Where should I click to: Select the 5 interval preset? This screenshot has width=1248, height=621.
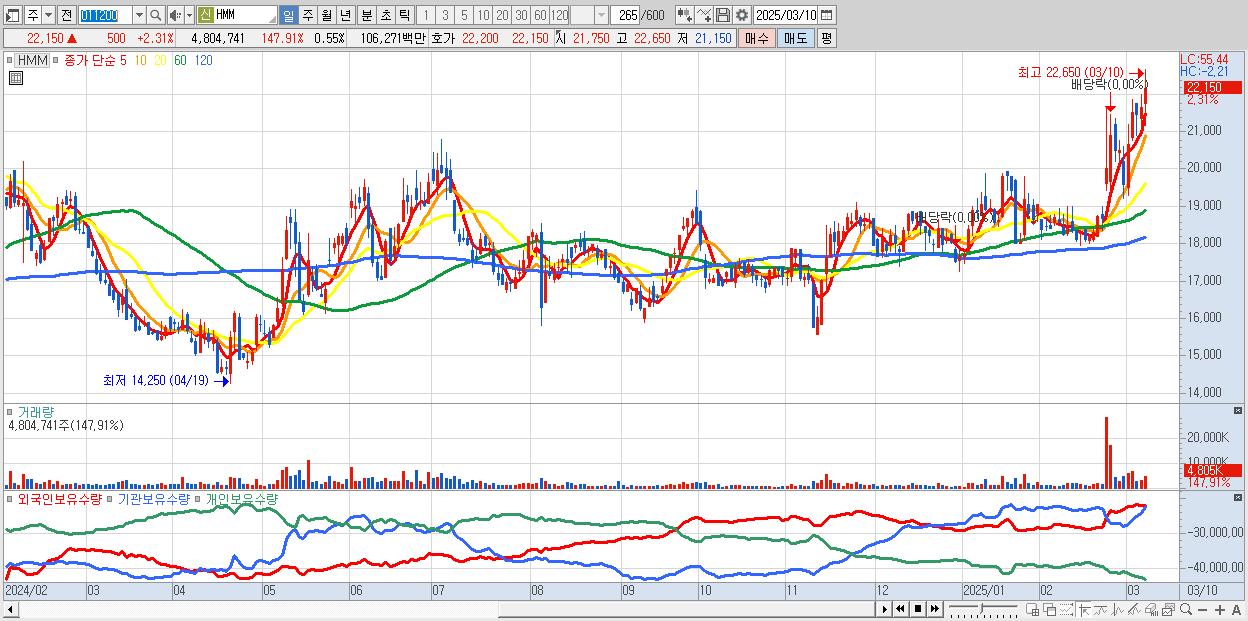click(x=464, y=15)
